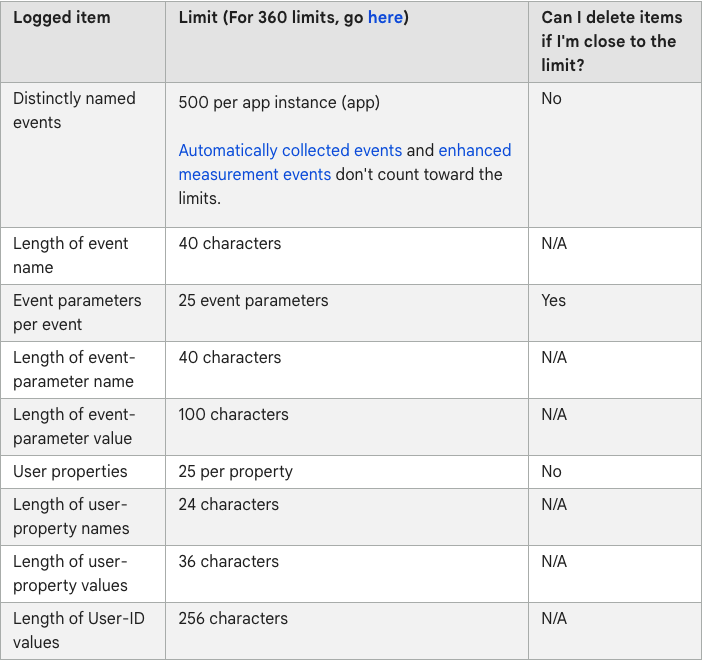Click the "Logged item" column header
This screenshot has width=702, height=660.
click(x=61, y=18)
